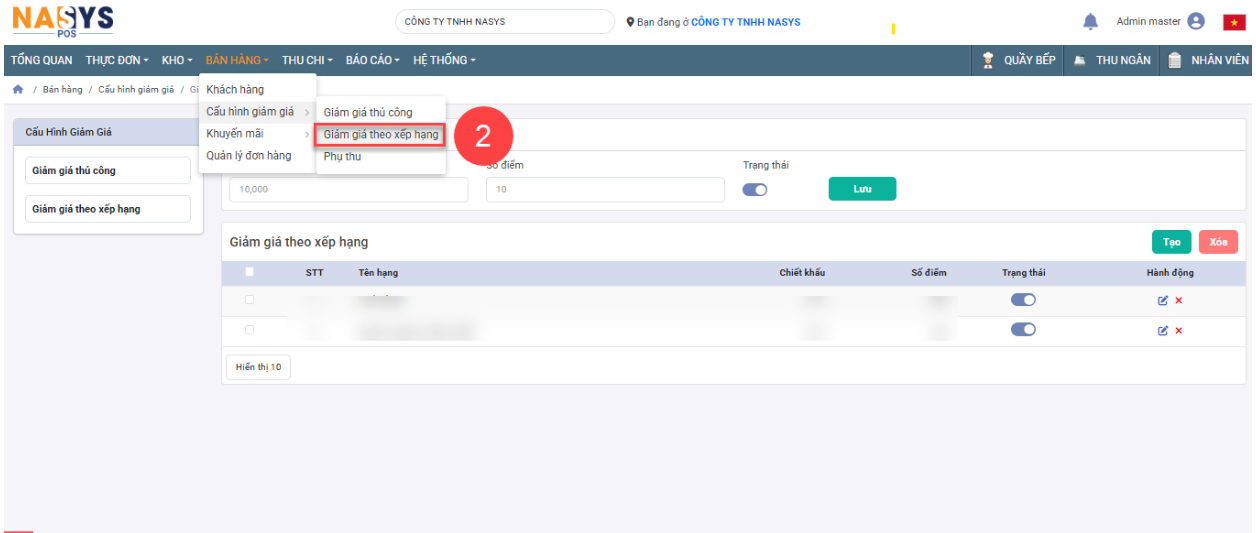The height and width of the screenshot is (533, 1256).
Task: Click the Vietnam flag language icon
Action: pos(1233,22)
